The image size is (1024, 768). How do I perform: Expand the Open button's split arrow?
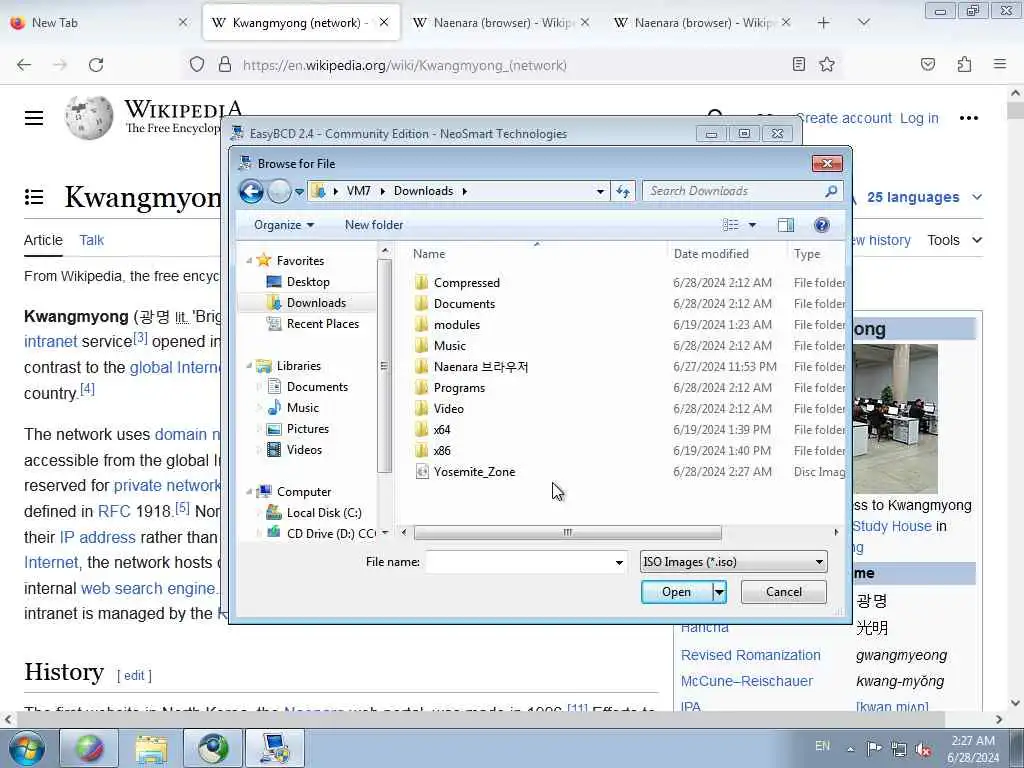[x=718, y=592]
